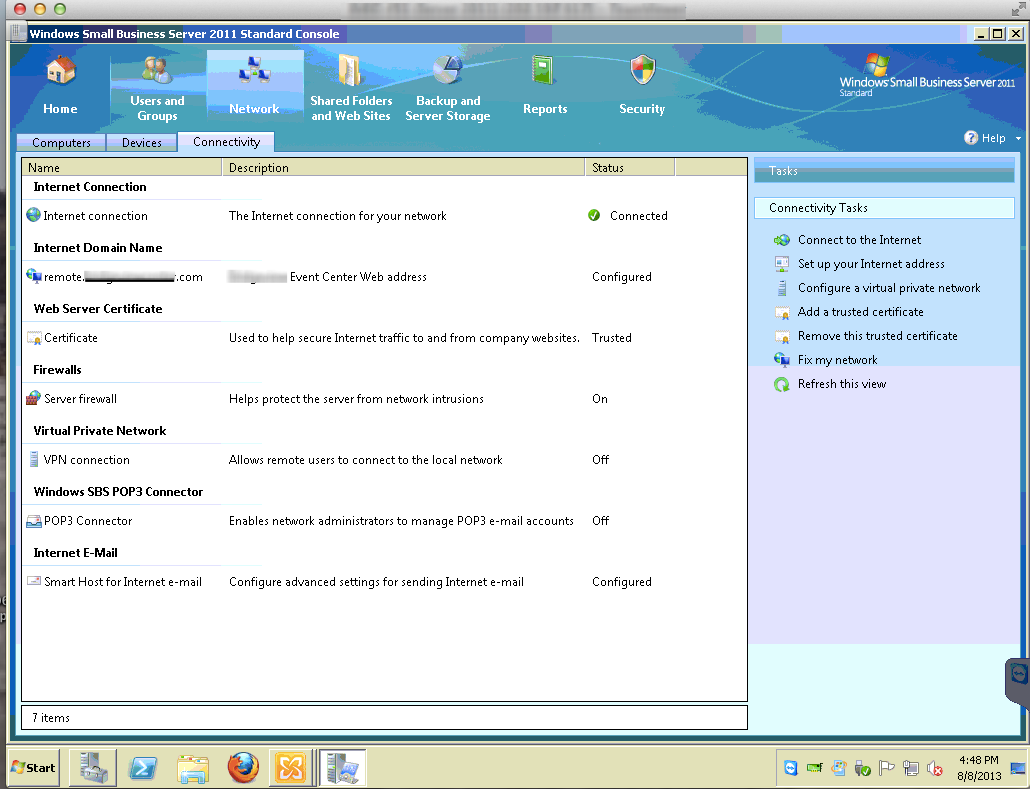The height and width of the screenshot is (789, 1030).
Task: Sort by the Status column header
Action: point(630,168)
